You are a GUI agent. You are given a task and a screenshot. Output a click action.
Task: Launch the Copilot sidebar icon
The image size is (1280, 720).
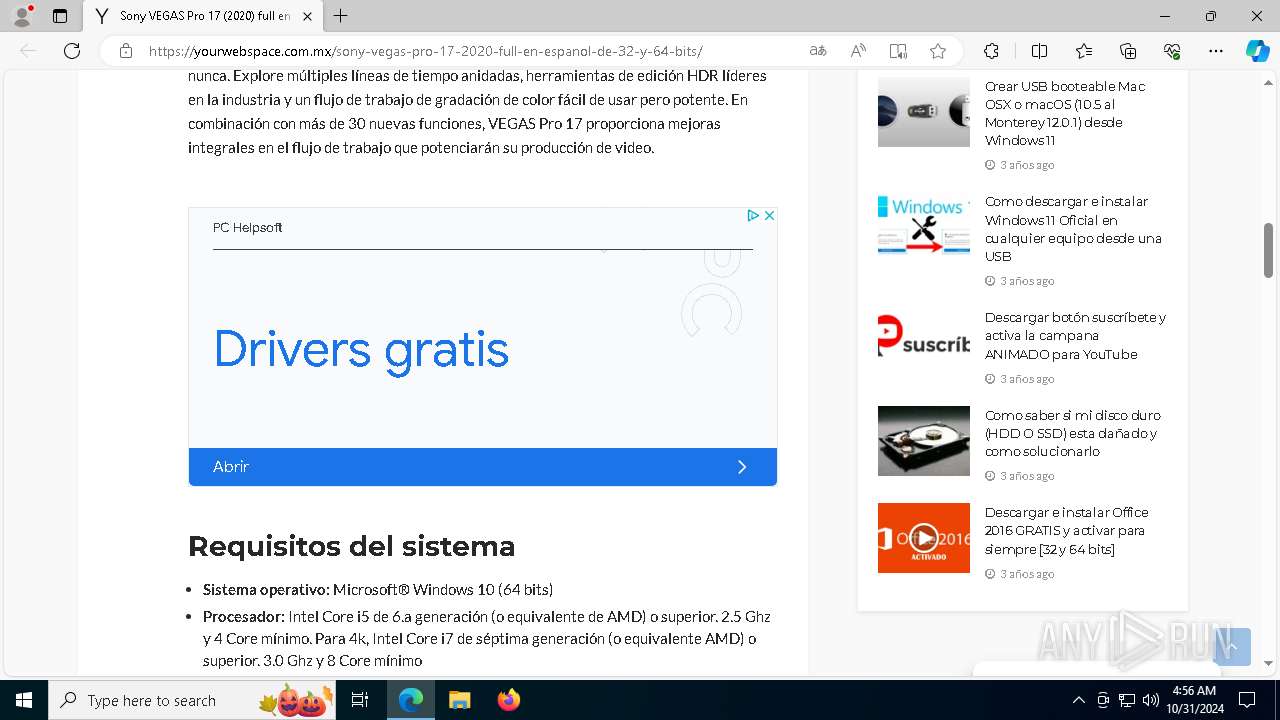click(x=1257, y=51)
